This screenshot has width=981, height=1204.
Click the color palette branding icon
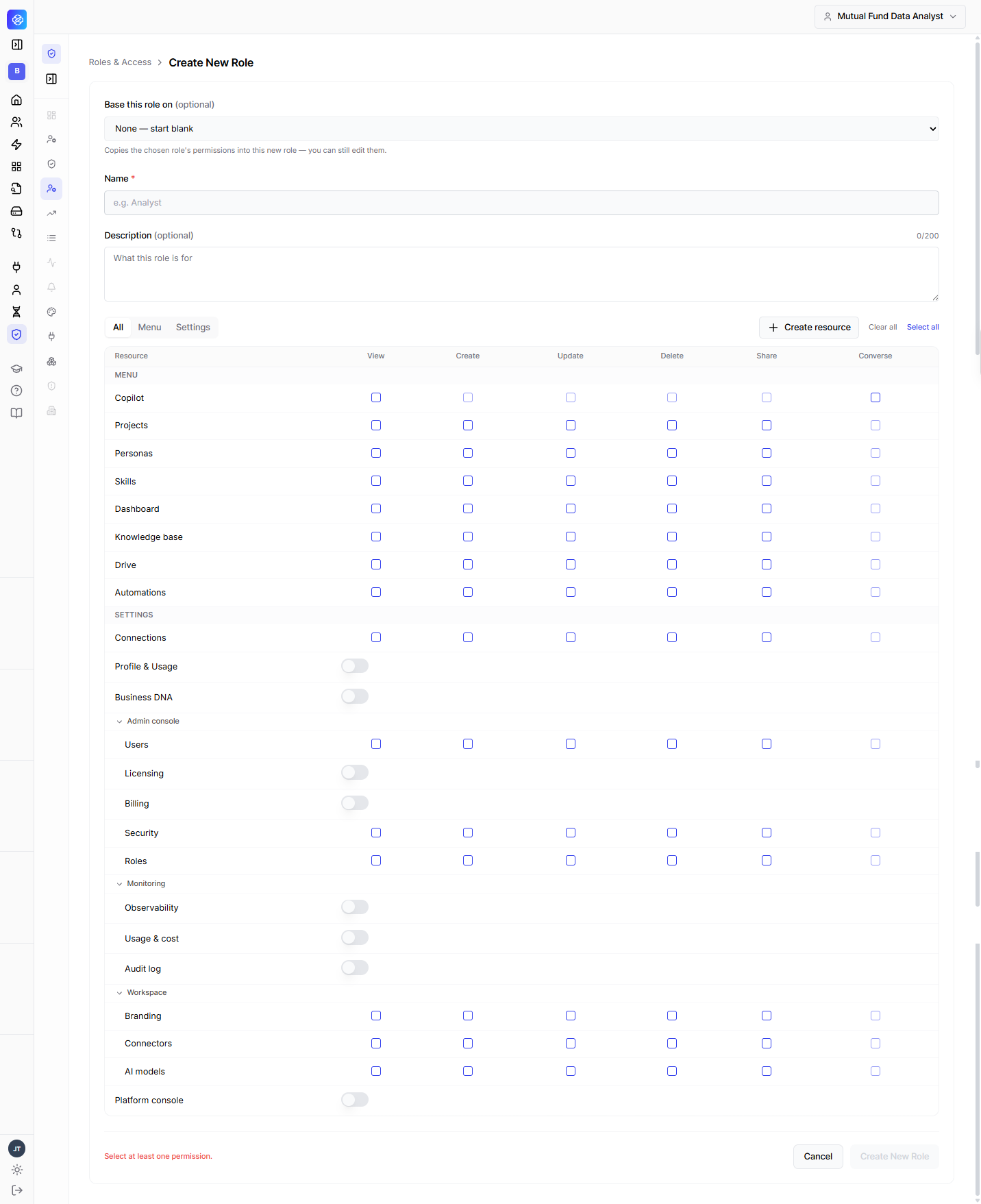pyautogui.click(x=51, y=312)
